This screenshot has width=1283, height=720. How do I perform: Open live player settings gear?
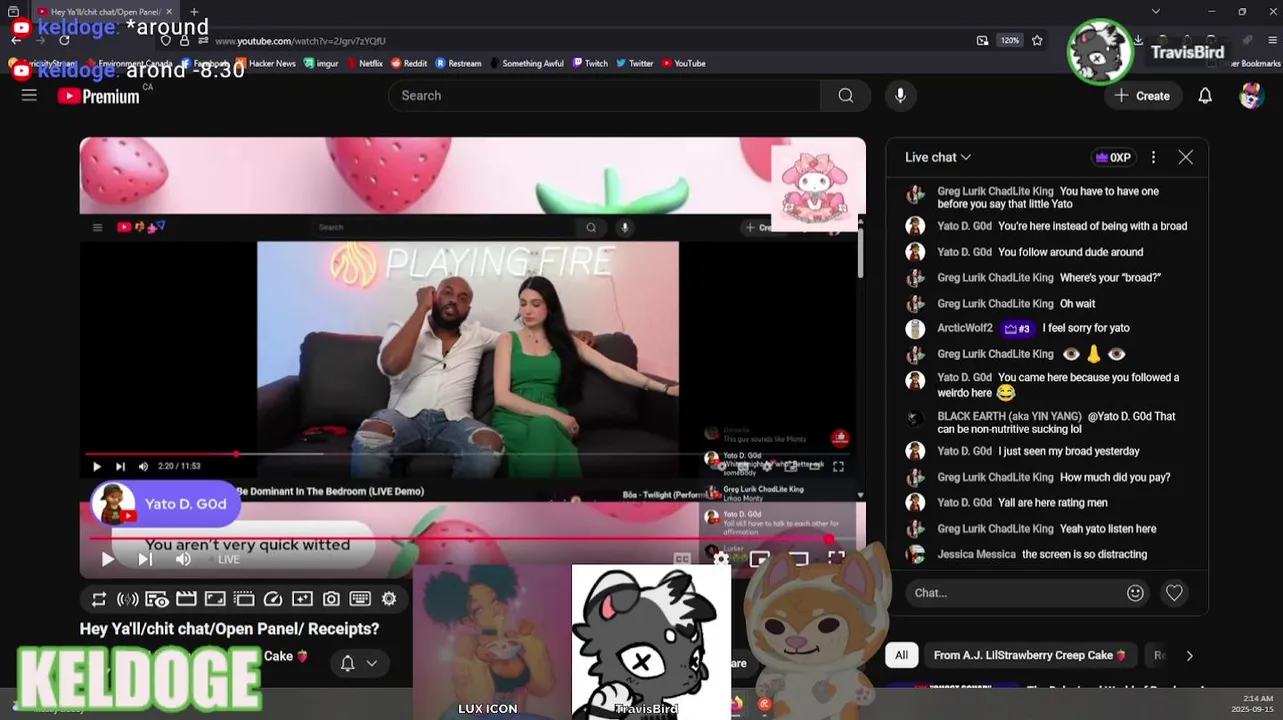coord(721,559)
